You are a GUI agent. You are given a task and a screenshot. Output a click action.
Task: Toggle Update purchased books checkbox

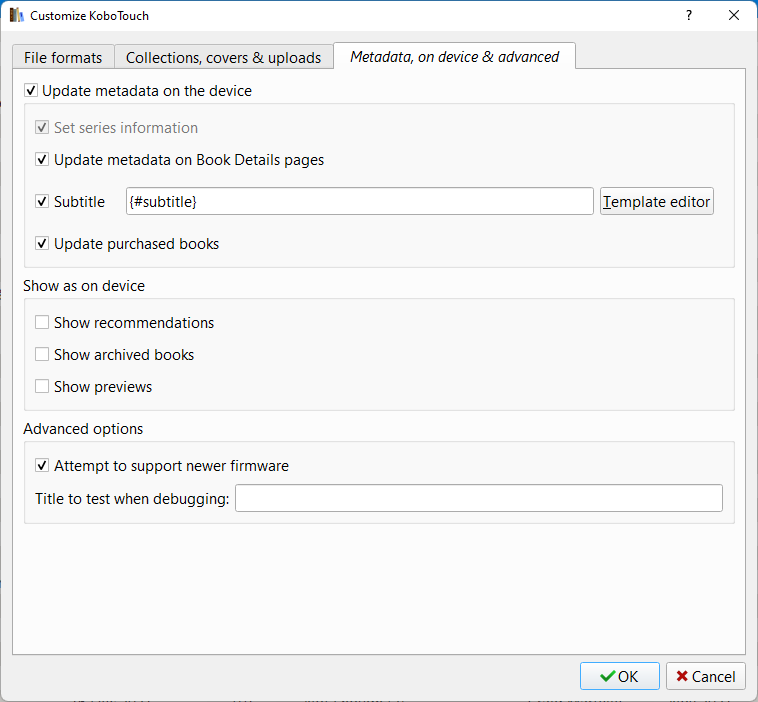[x=42, y=244]
